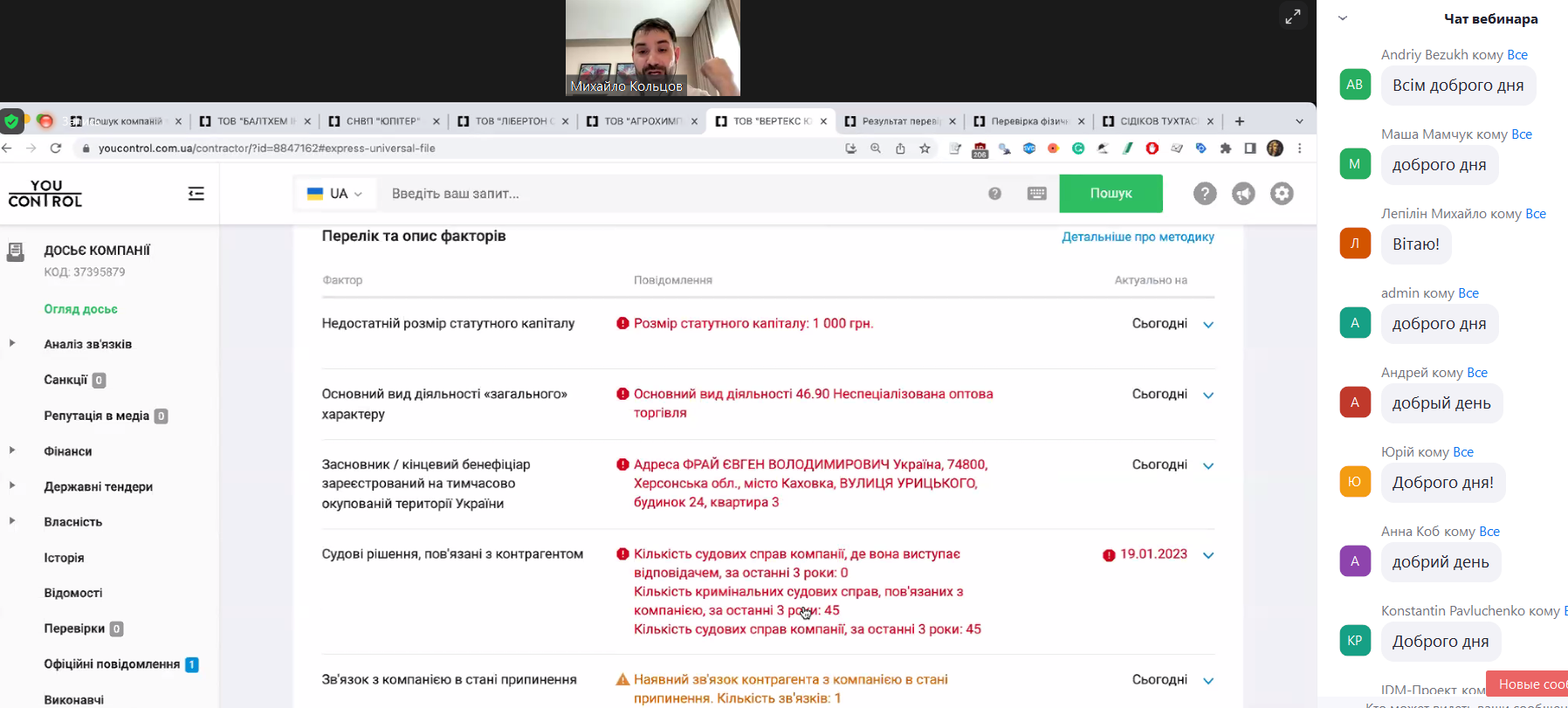Click the AB avatar of Andriy Bezukh

[1355, 85]
